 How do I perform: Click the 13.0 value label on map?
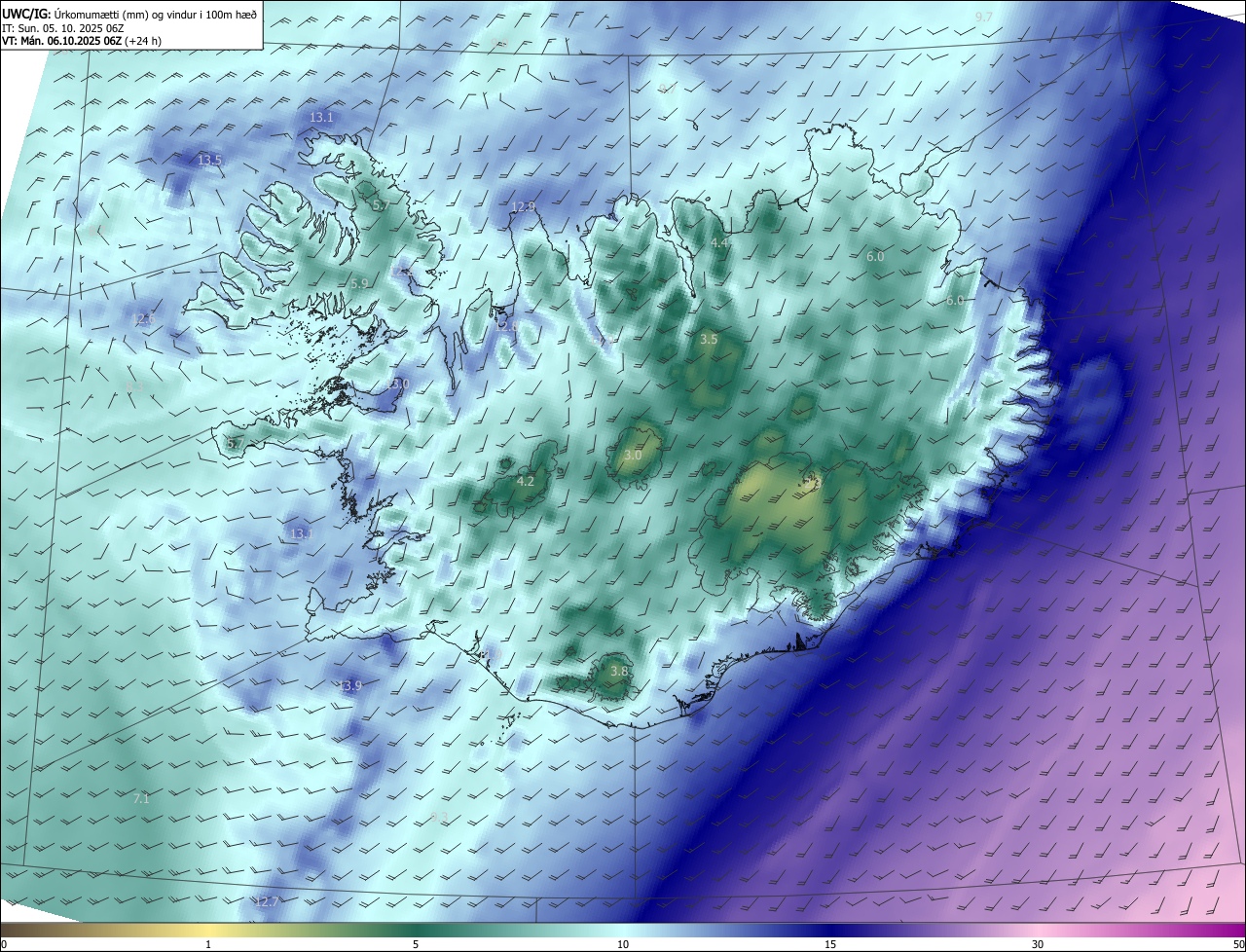(397, 384)
